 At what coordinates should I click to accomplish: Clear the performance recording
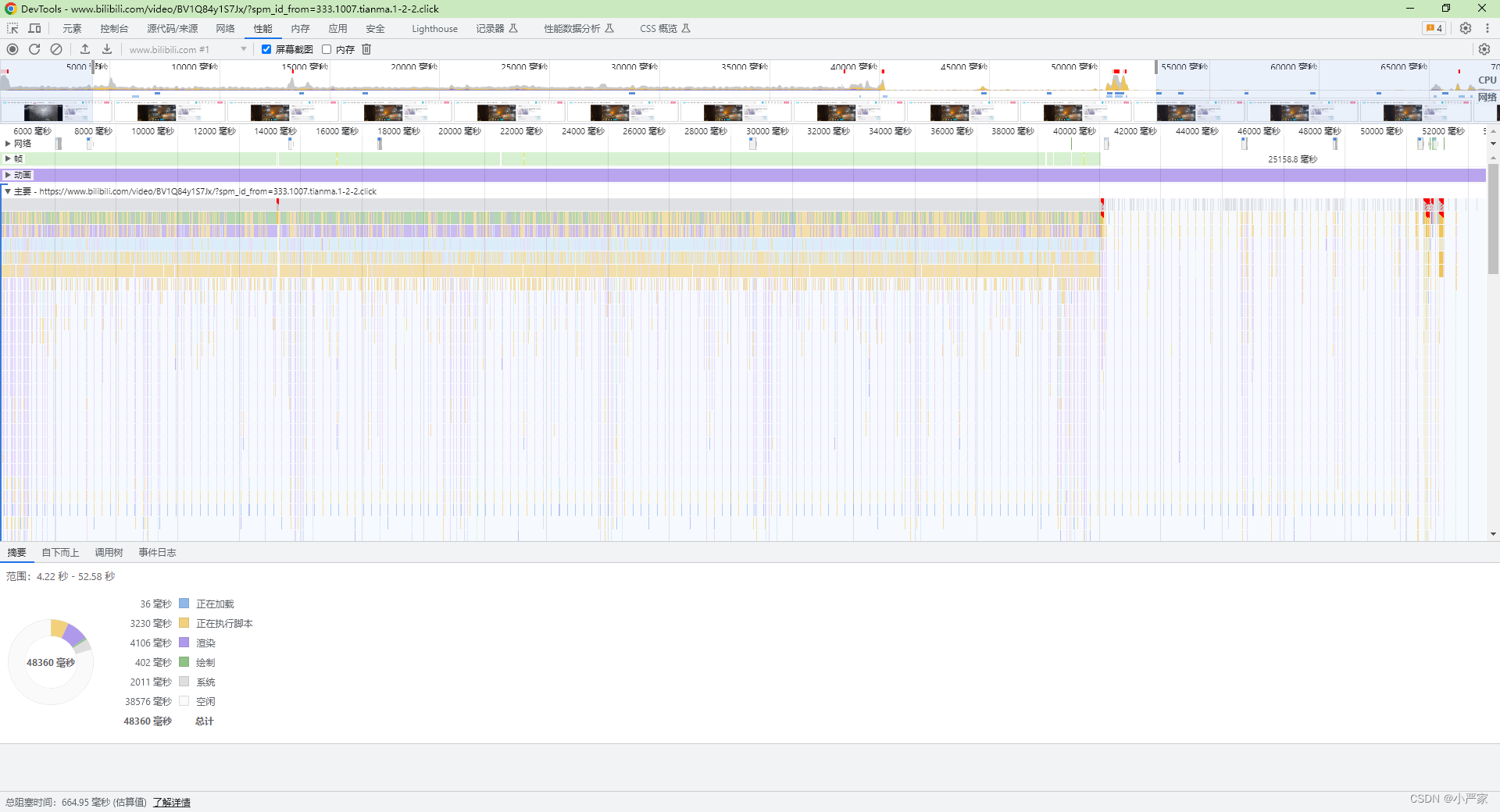[56, 49]
